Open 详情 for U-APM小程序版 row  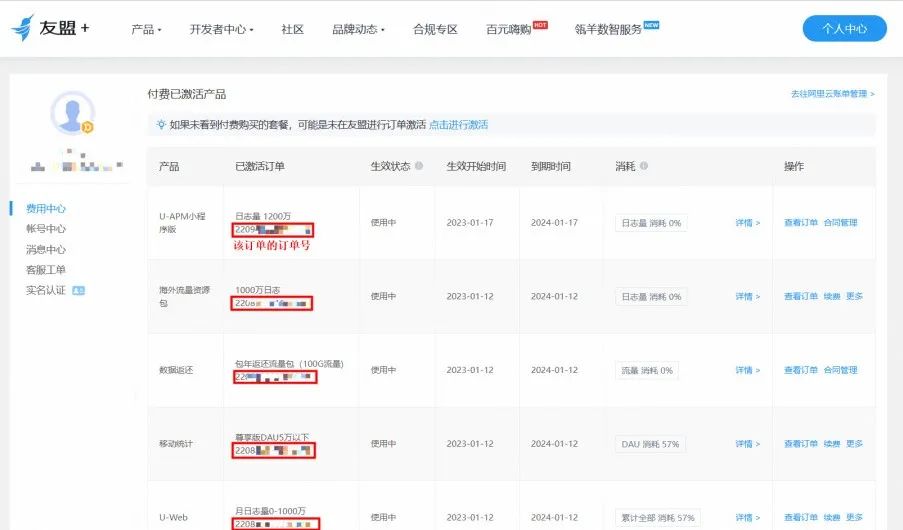click(x=748, y=222)
